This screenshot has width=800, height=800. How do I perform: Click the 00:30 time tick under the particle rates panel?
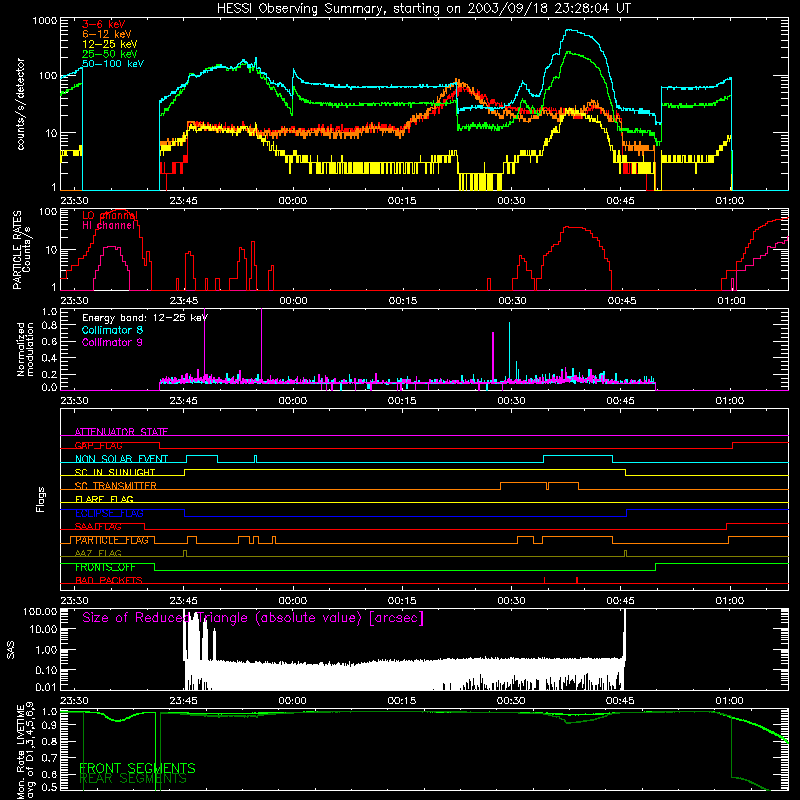pos(512,301)
